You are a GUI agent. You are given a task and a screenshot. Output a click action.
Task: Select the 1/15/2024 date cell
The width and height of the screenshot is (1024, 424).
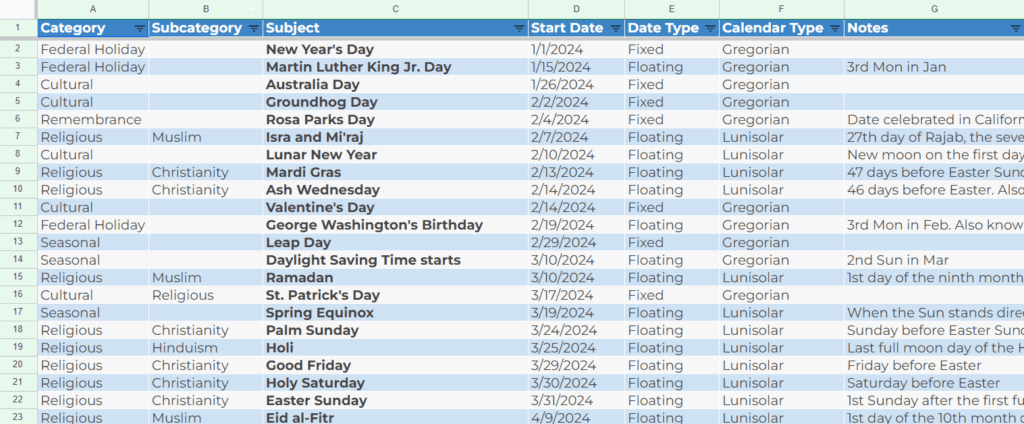(576, 67)
